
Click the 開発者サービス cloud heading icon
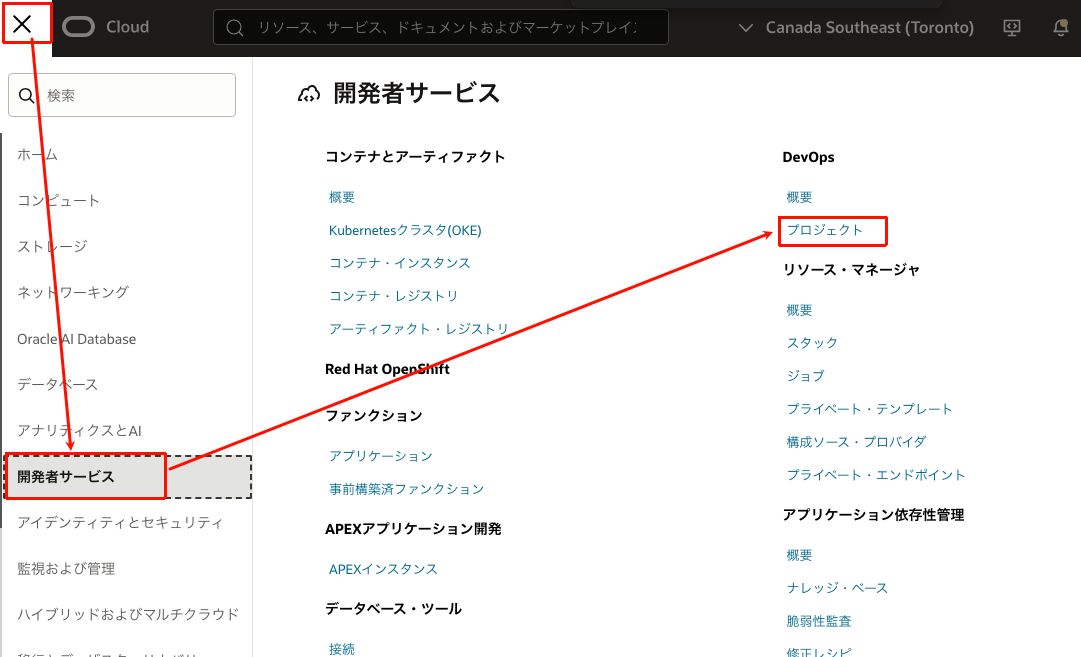[310, 94]
